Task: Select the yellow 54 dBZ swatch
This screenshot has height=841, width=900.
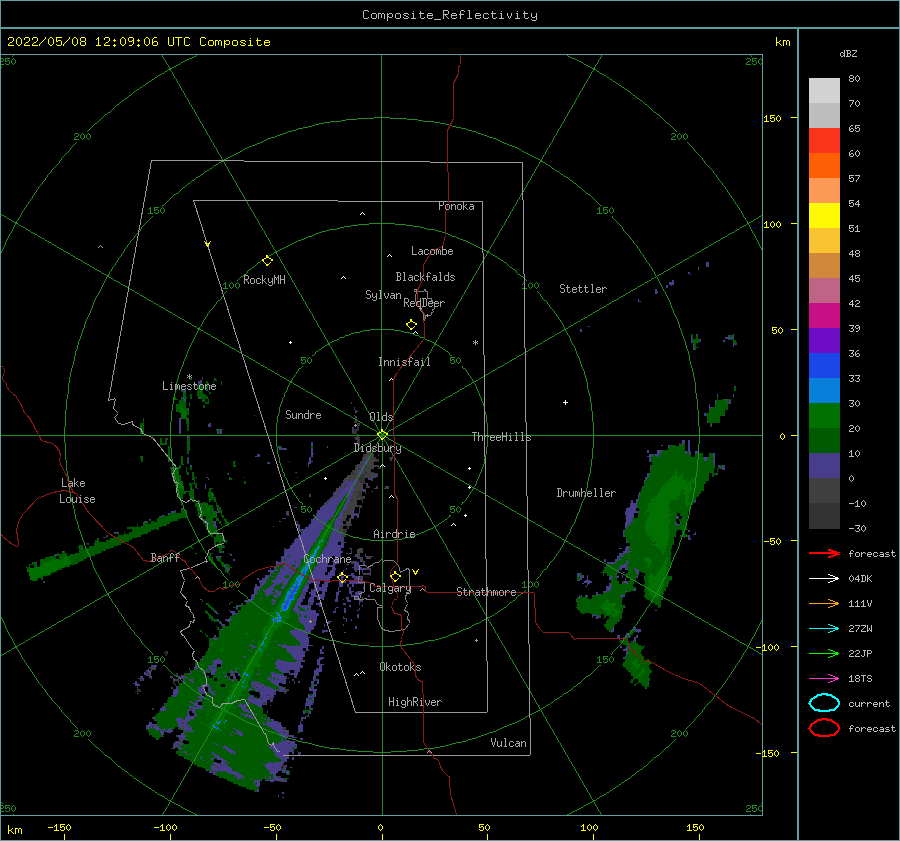Action: point(824,216)
